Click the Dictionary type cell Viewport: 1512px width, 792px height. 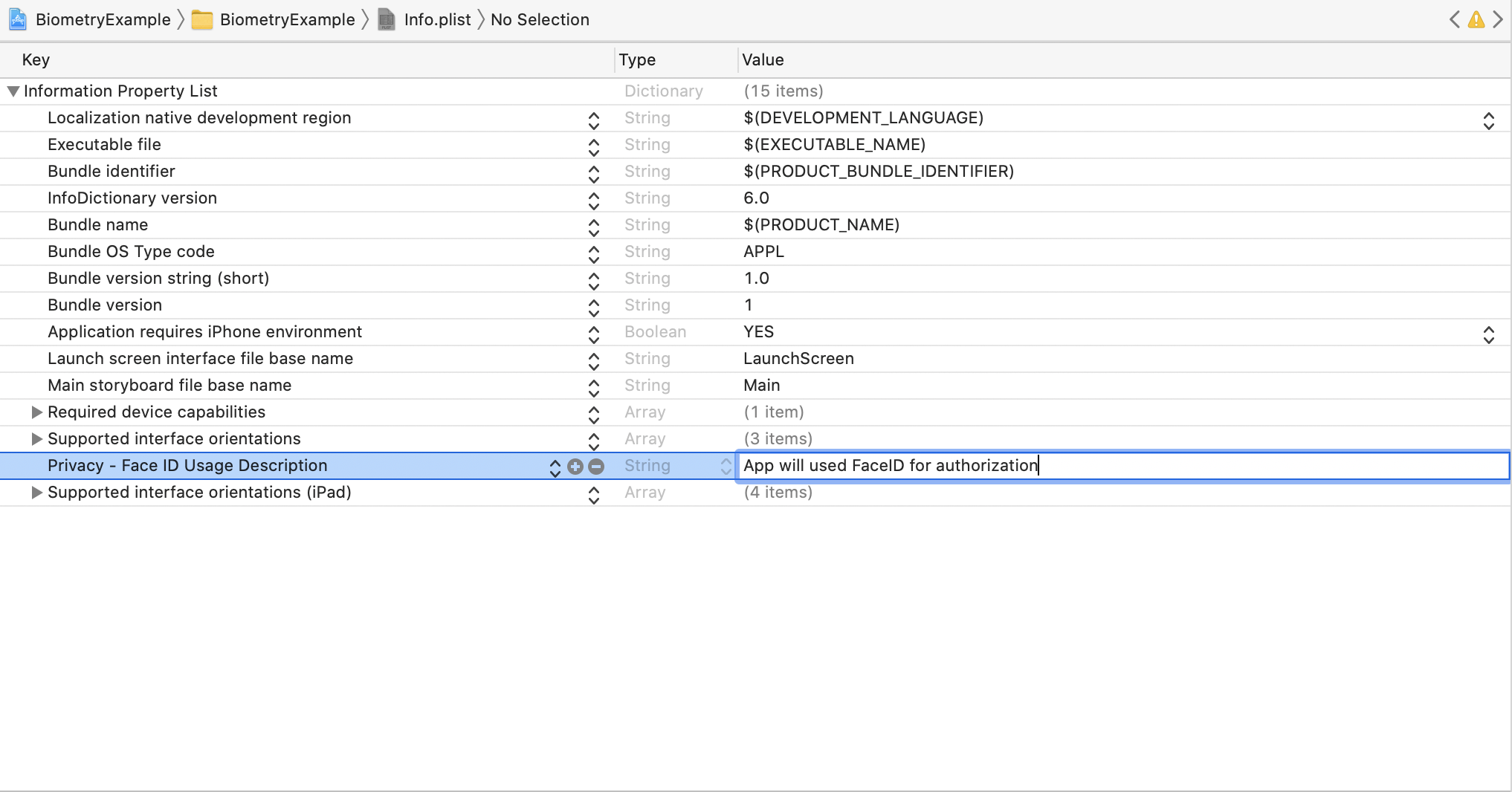(663, 91)
